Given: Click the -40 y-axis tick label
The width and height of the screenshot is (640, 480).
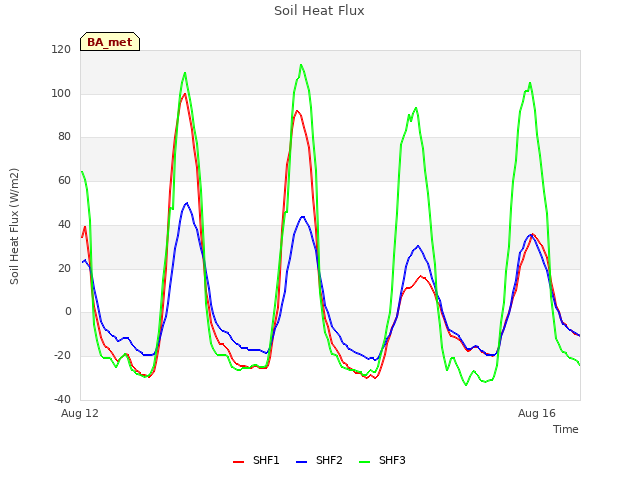Looking at the screenshot, I should tap(62, 399).
